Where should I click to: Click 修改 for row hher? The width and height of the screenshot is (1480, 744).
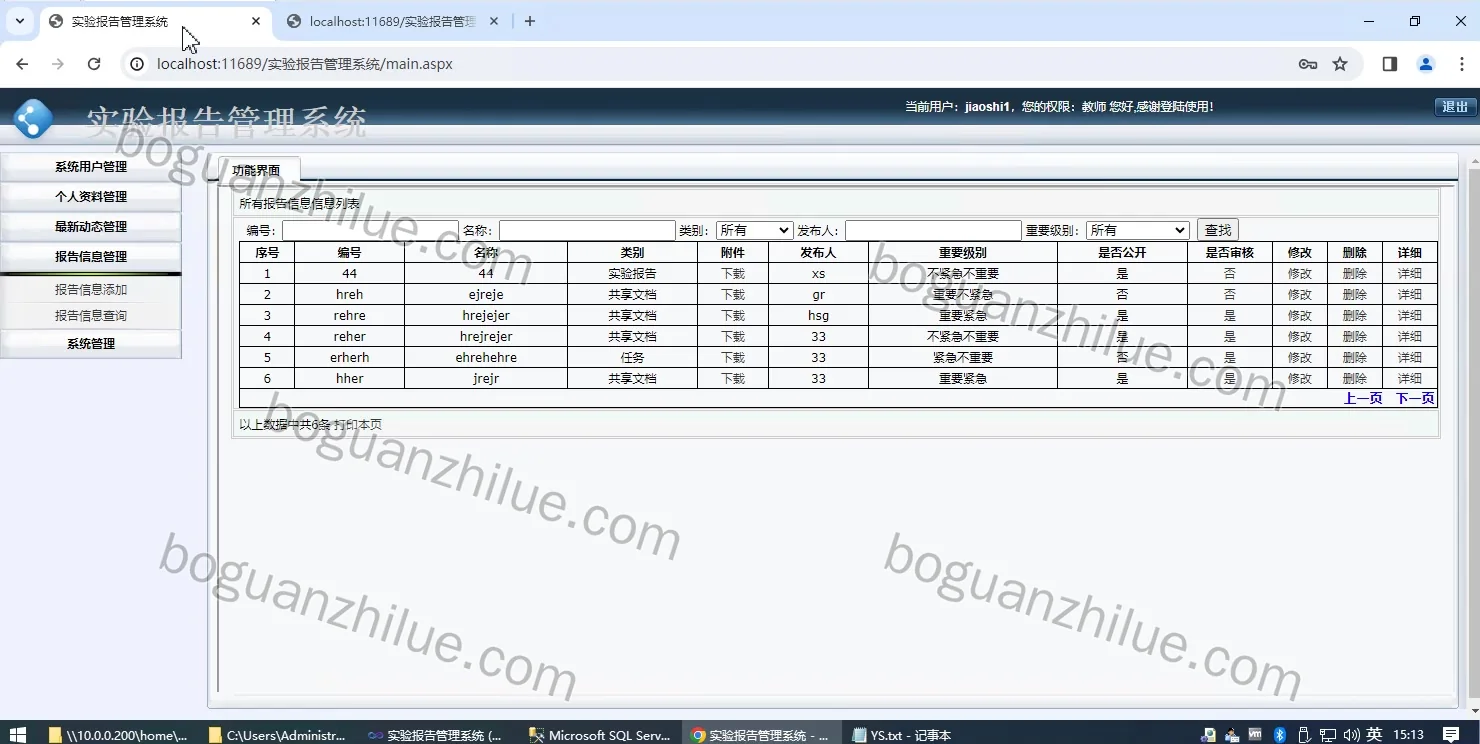click(1300, 379)
